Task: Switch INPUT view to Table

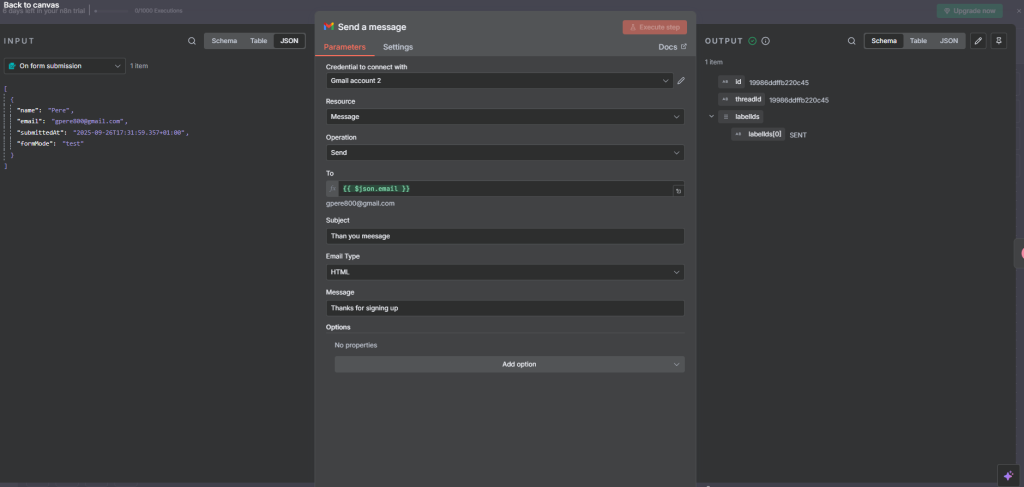Action: pos(258,41)
